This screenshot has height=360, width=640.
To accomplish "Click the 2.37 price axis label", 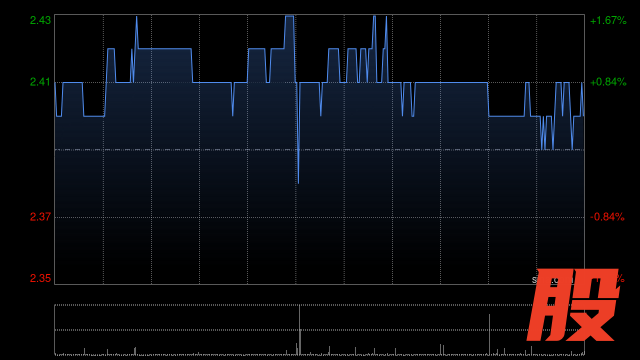I will coord(40,217).
